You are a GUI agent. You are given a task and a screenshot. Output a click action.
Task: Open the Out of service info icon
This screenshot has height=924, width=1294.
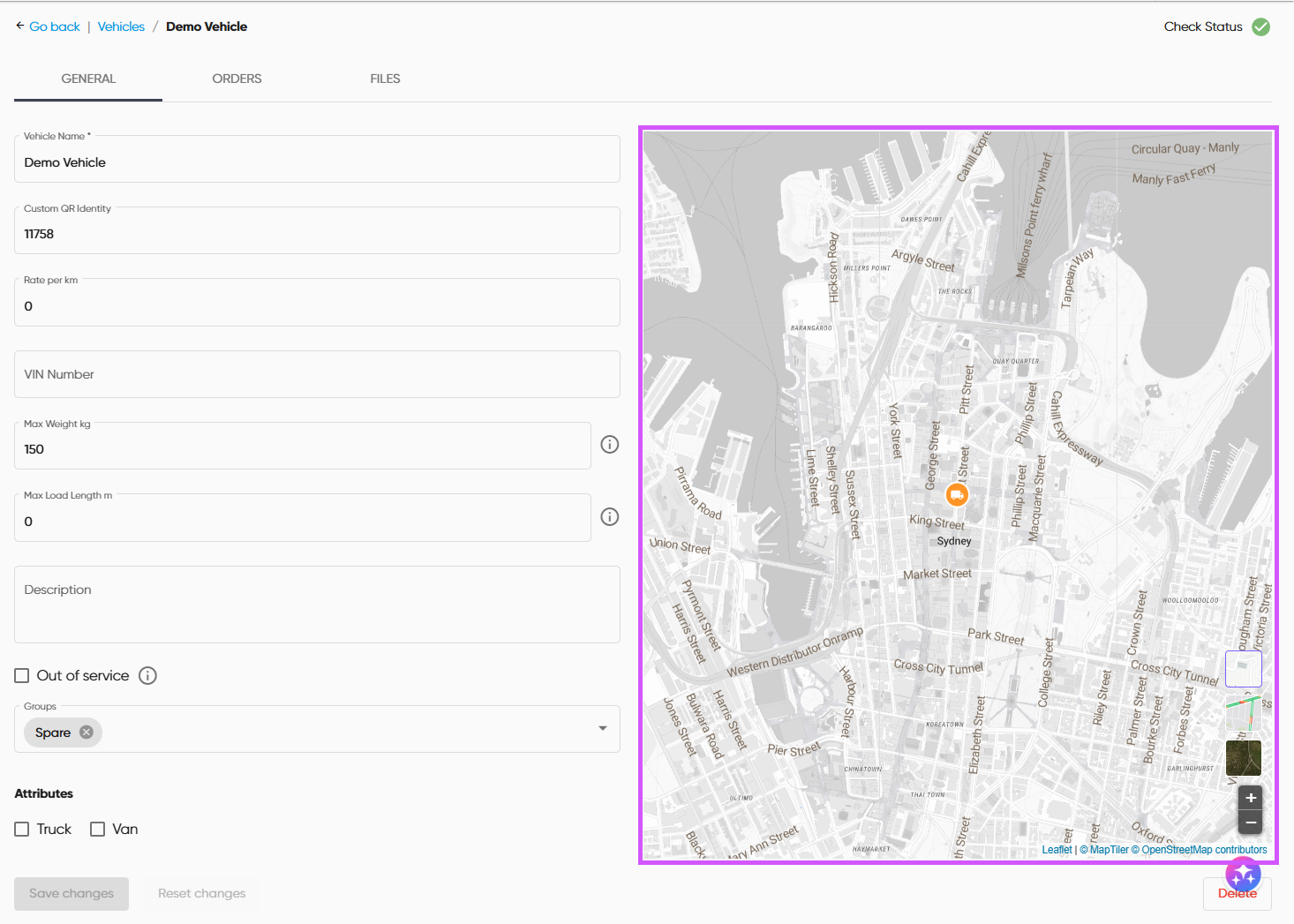pyautogui.click(x=147, y=675)
